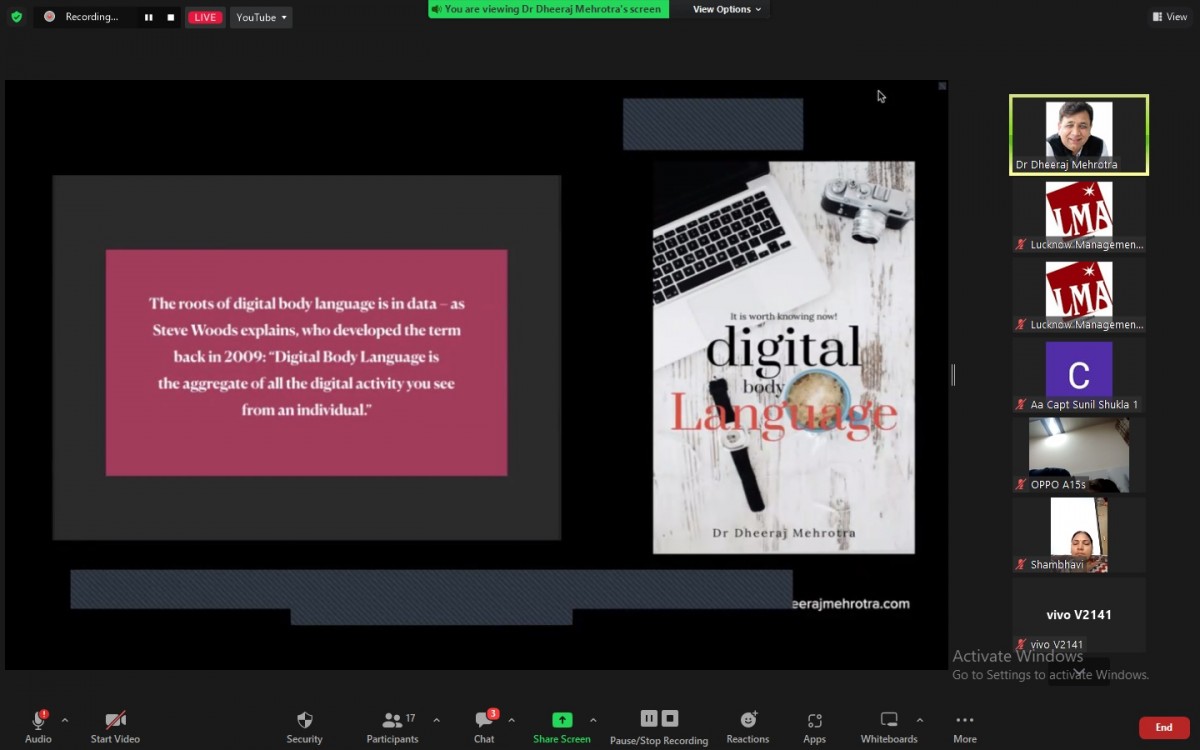
Task: Click the green encryption shield icon
Action: click(x=16, y=17)
